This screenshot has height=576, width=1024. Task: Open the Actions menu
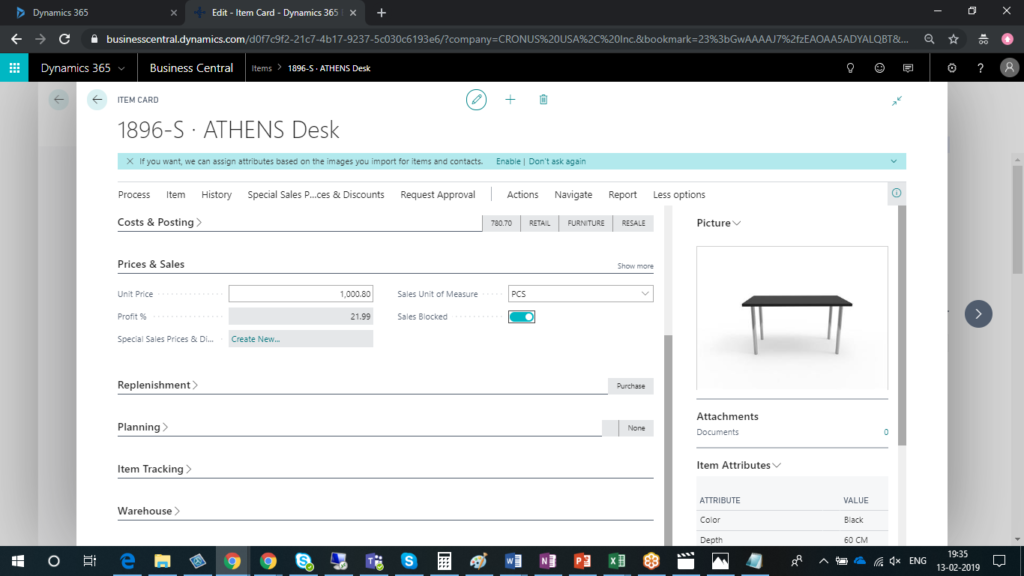522,195
